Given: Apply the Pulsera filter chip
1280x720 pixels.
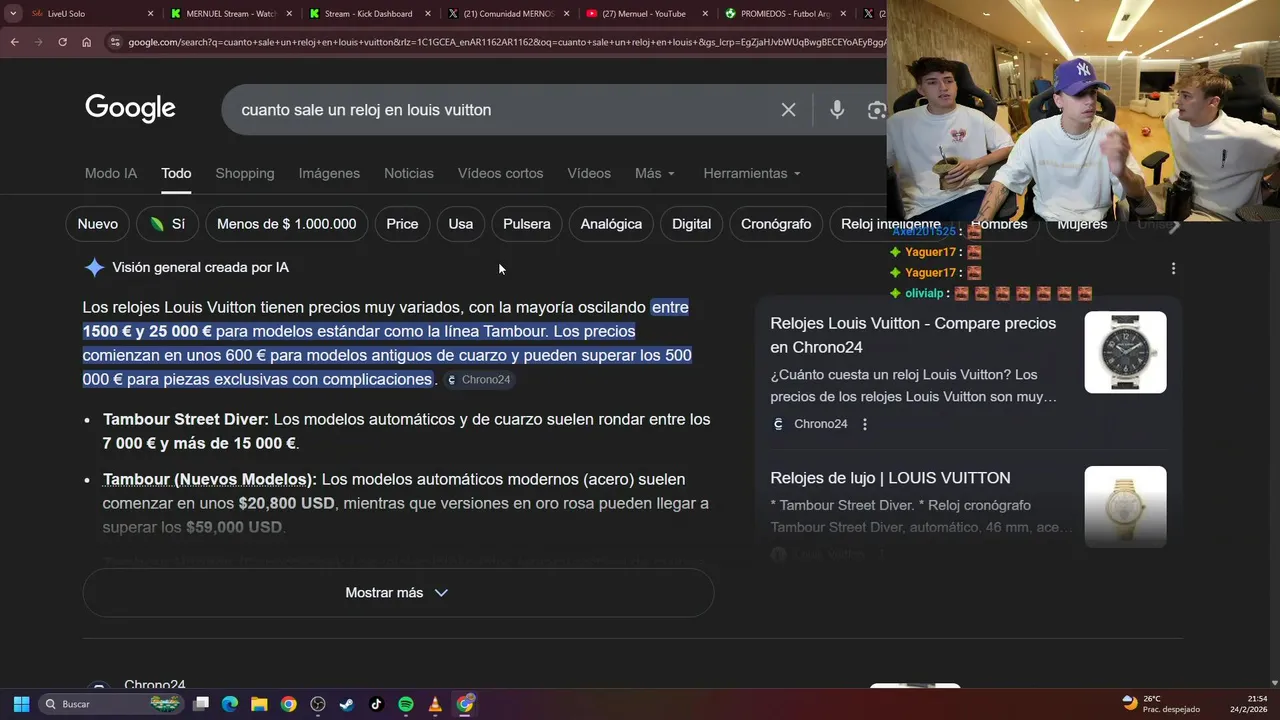Looking at the screenshot, I should tap(527, 224).
